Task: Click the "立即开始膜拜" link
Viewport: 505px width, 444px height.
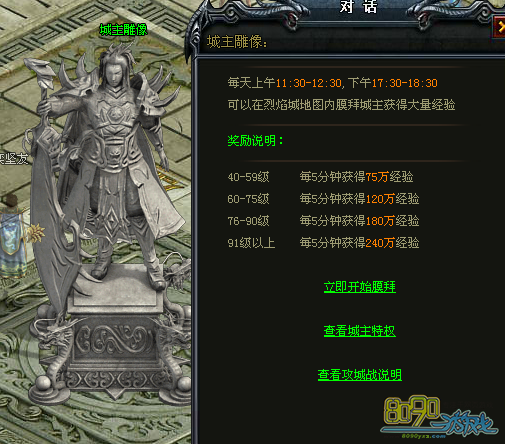Action: tap(360, 287)
